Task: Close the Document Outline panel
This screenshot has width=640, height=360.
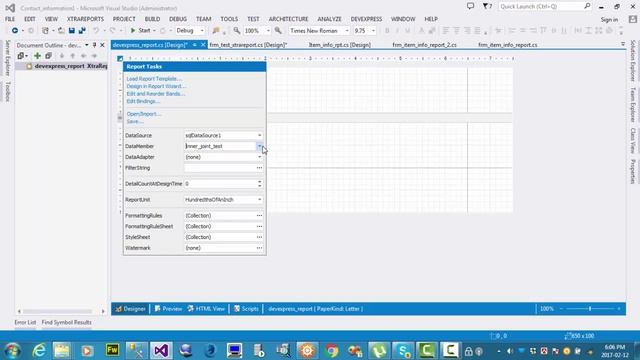Action: 102,45
